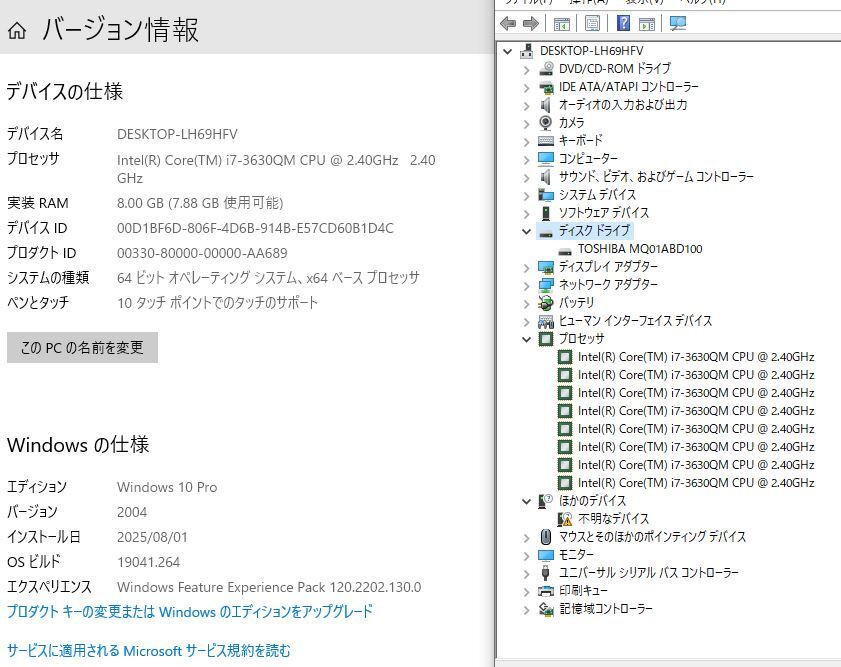
Task: Collapse the ディスク ドライブ category
Action: tap(526, 232)
